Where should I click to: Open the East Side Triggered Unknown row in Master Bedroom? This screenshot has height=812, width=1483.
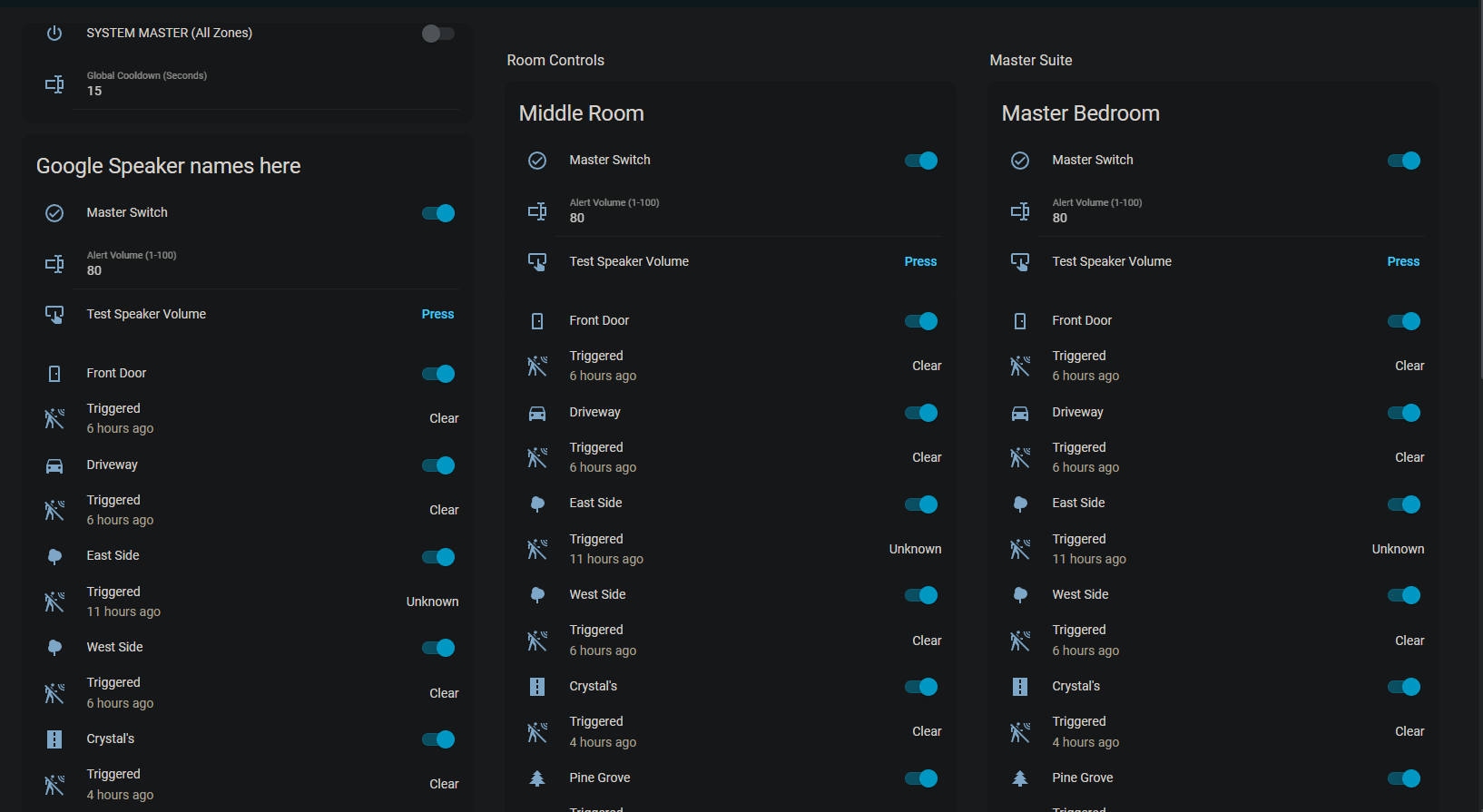(x=1216, y=549)
